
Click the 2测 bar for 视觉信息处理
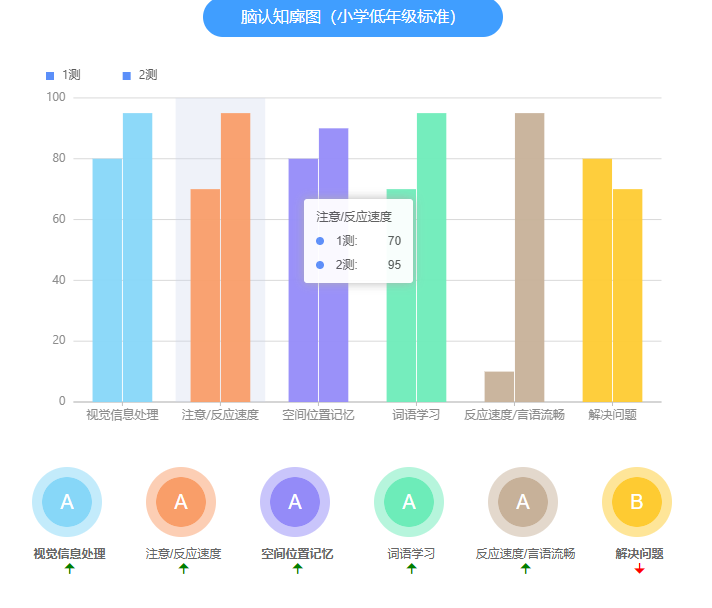point(138,257)
